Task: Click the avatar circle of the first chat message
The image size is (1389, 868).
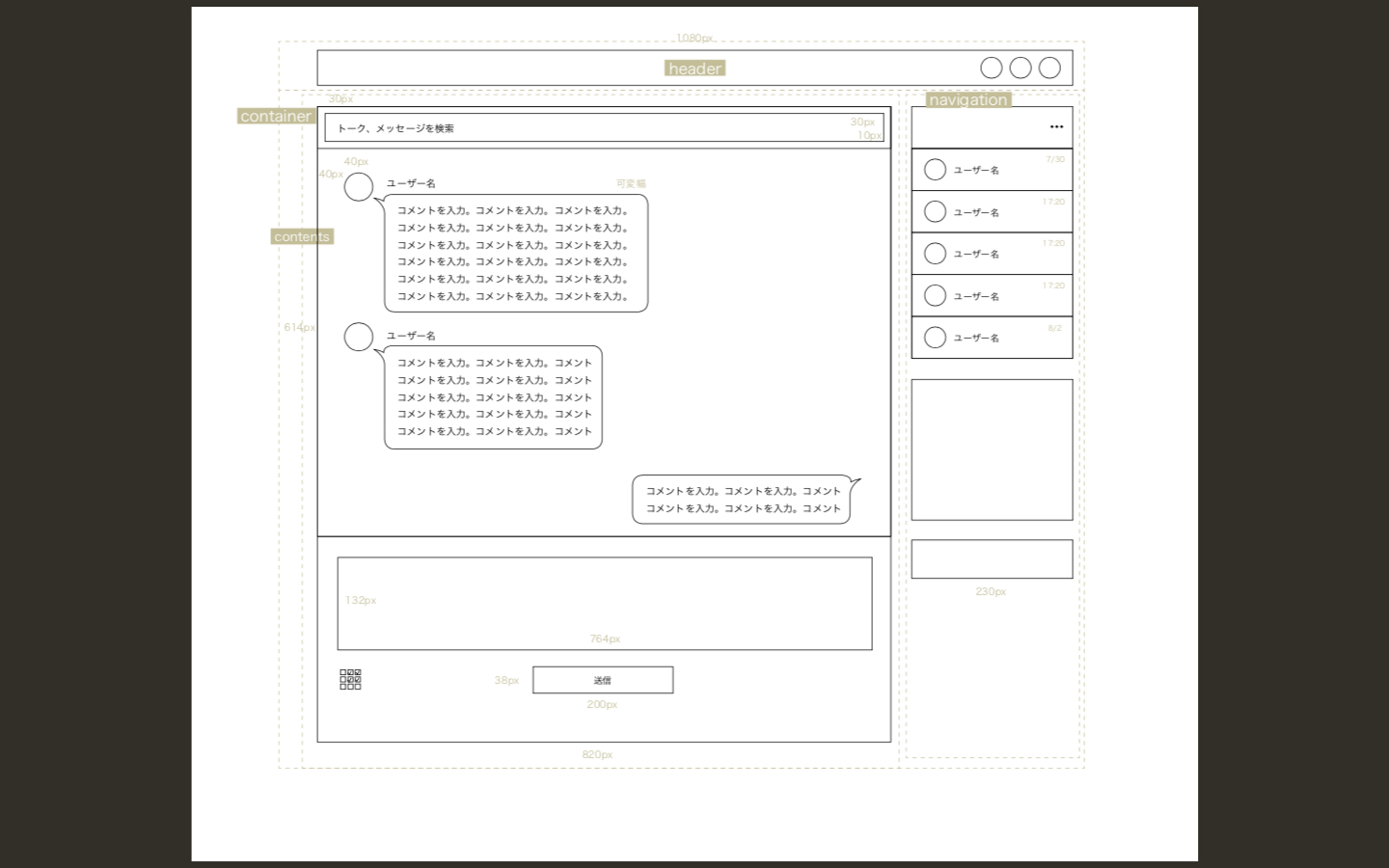Action: (x=359, y=187)
